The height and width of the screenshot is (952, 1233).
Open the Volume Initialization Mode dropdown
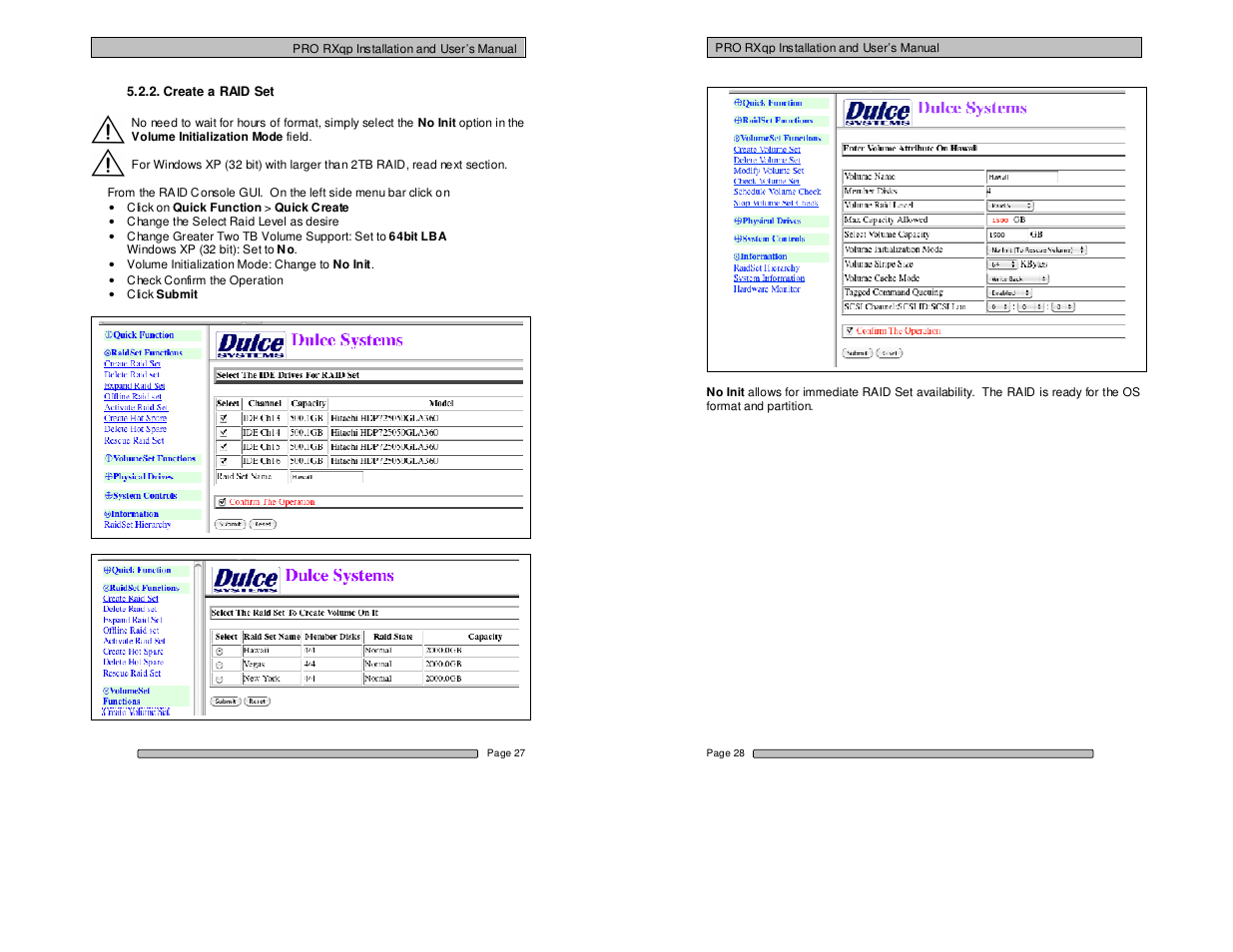[1036, 249]
